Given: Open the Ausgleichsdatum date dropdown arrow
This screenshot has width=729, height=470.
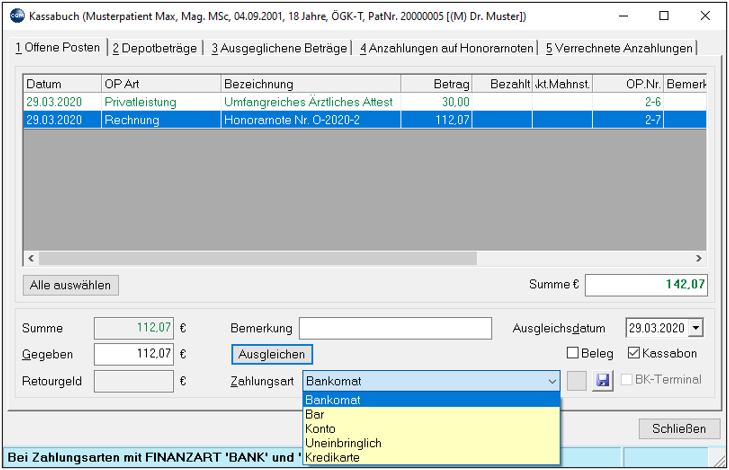Looking at the screenshot, I should coord(696,328).
